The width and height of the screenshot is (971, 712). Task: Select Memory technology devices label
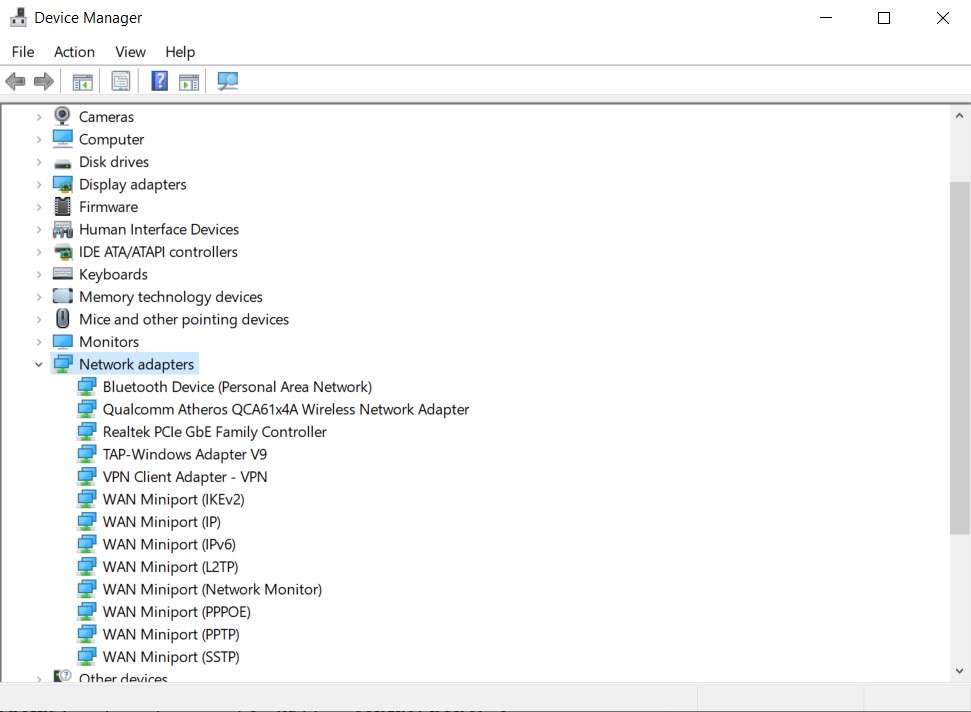click(171, 297)
